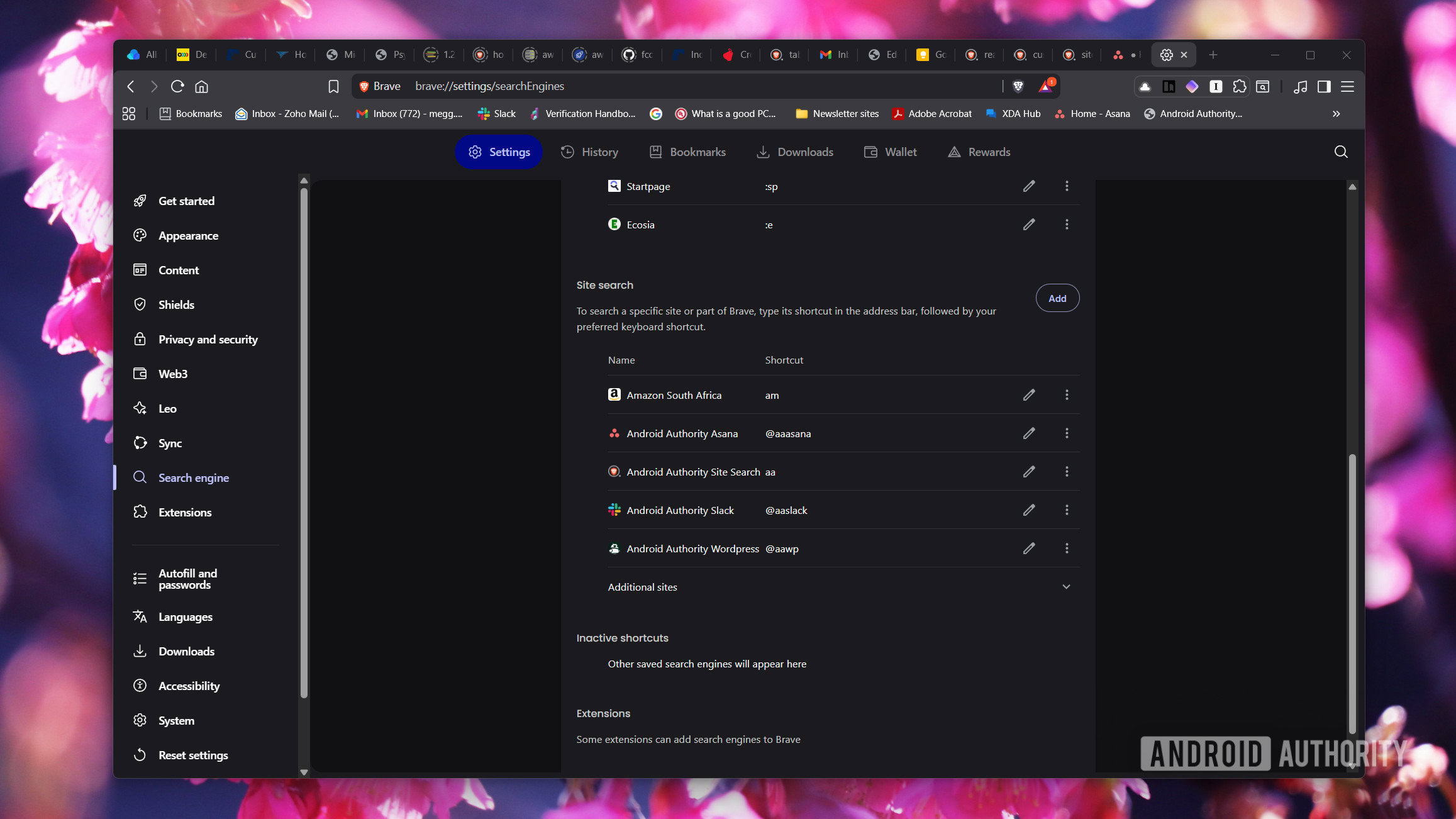This screenshot has width=1456, height=819.
Task: Toggle the sidebar panel icon
Action: tap(1324, 86)
